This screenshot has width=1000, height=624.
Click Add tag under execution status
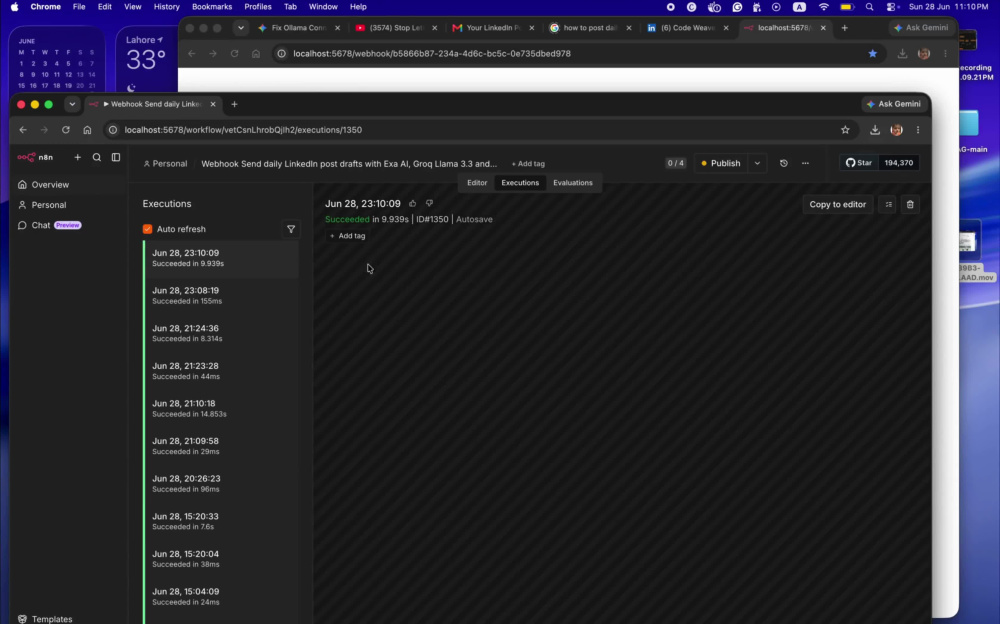348,236
